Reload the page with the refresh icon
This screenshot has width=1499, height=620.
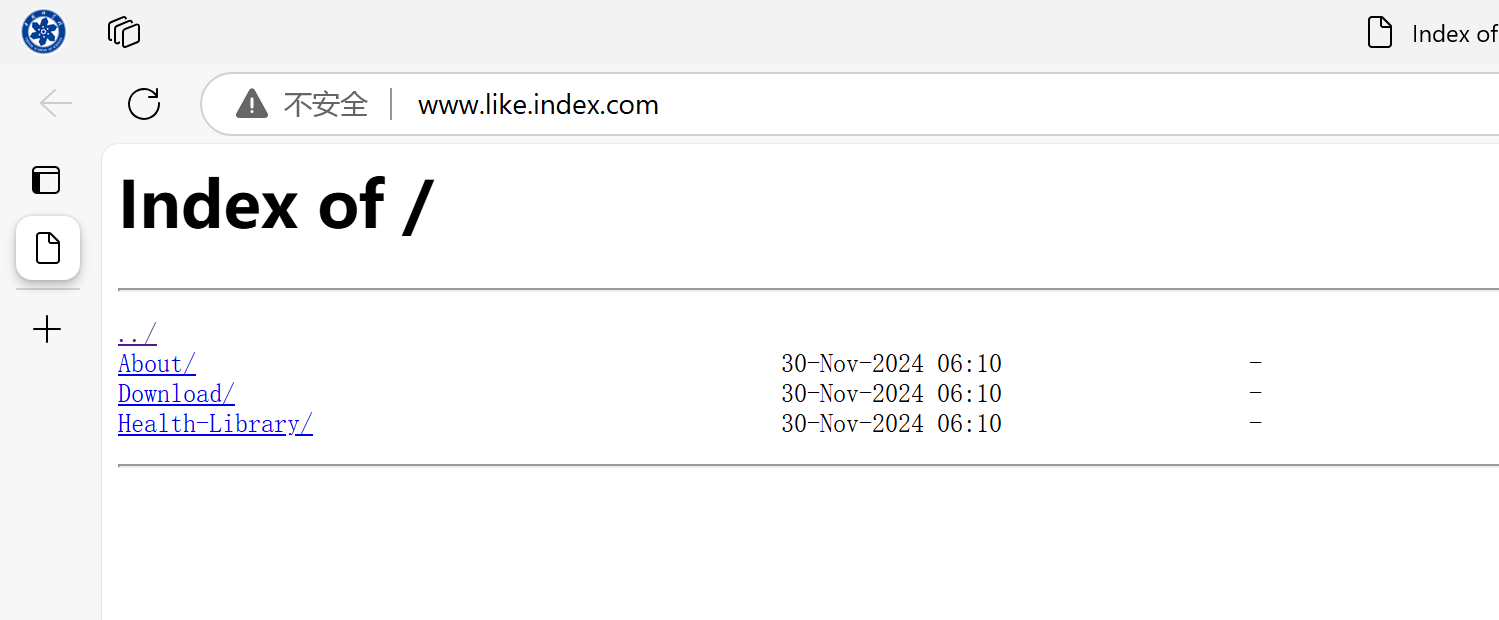tap(144, 104)
